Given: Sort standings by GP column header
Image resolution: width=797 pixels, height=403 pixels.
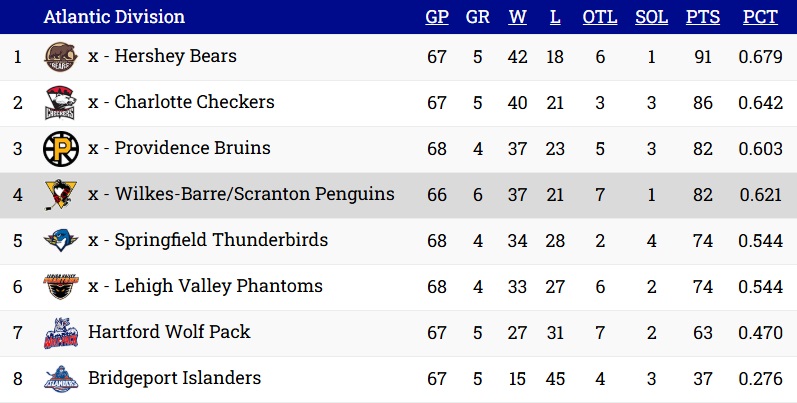Looking at the screenshot, I should point(437,17).
